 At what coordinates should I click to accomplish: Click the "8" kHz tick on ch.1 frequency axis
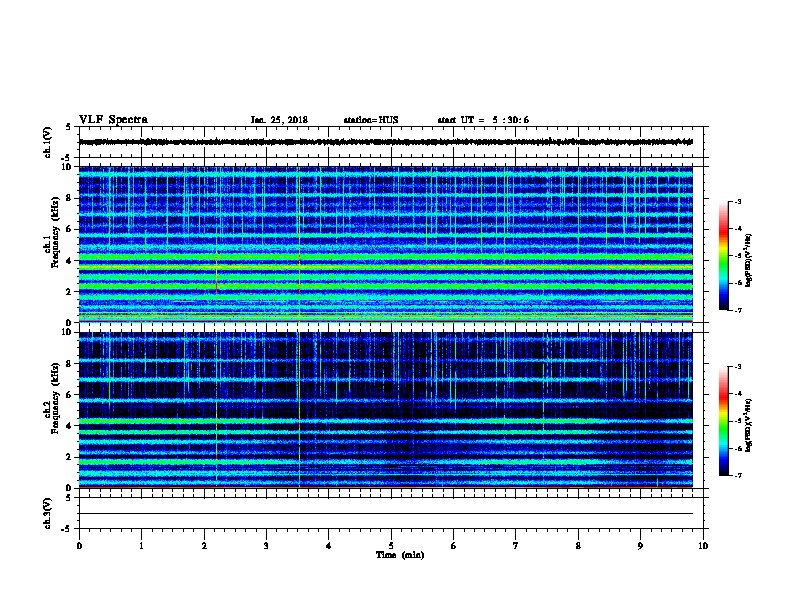click(x=70, y=198)
